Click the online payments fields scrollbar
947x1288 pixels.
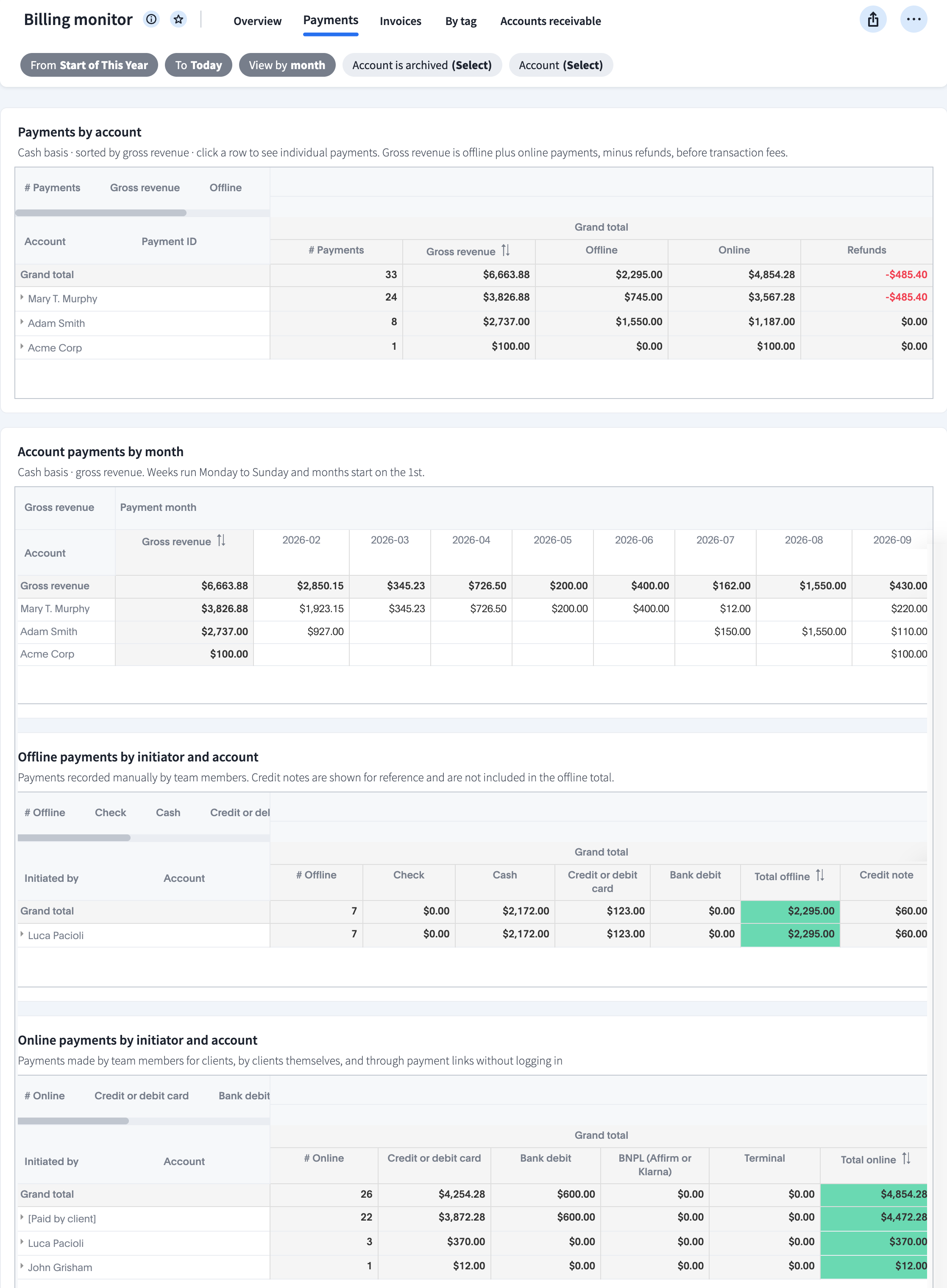click(x=73, y=1121)
